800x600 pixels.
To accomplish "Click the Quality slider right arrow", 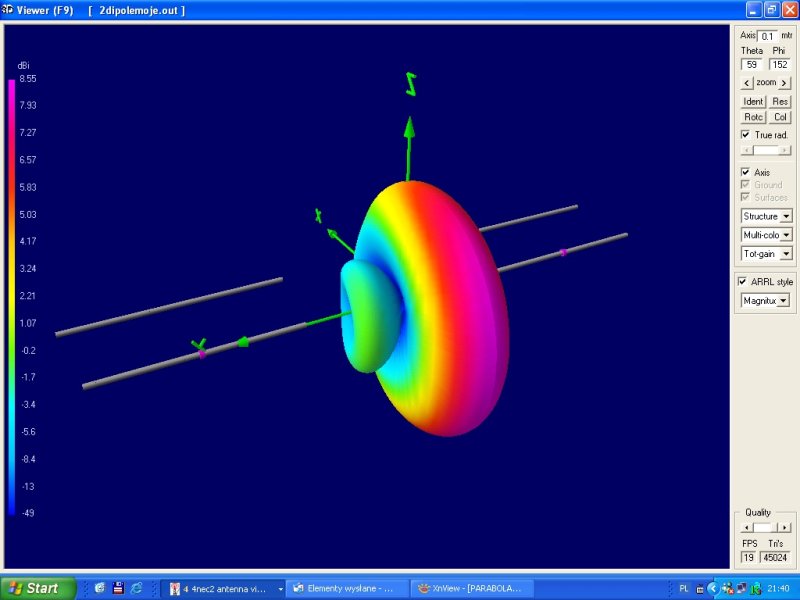I will pyautogui.click(x=784, y=528).
